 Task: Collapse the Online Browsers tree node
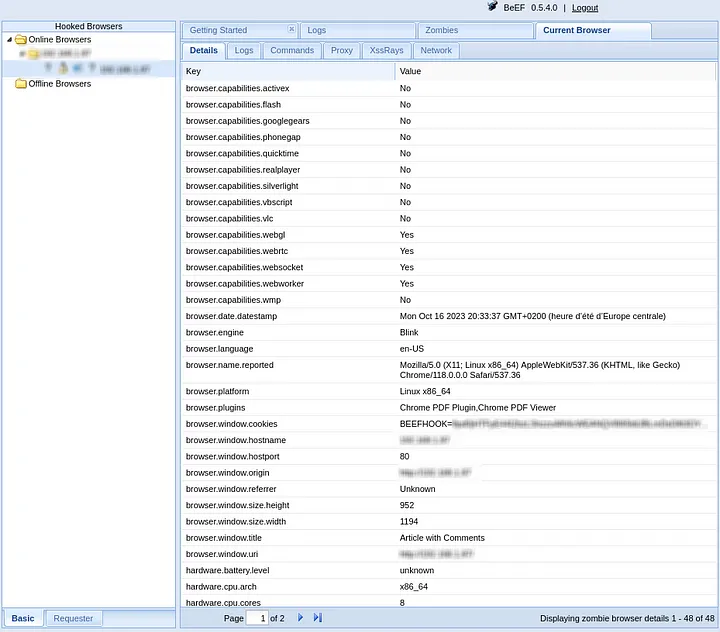point(9,40)
